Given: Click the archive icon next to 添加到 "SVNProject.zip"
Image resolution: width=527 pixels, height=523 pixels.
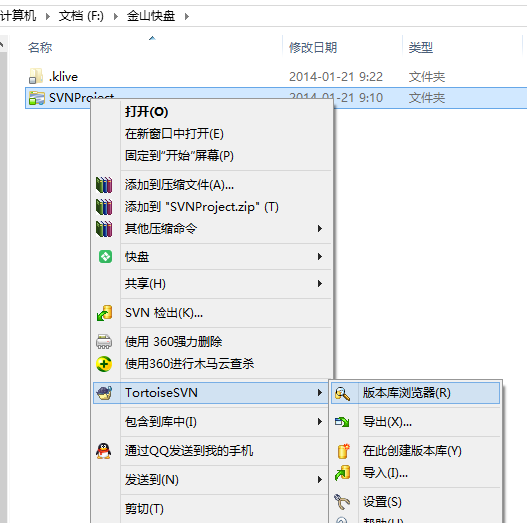Looking at the screenshot, I should coord(104,207).
